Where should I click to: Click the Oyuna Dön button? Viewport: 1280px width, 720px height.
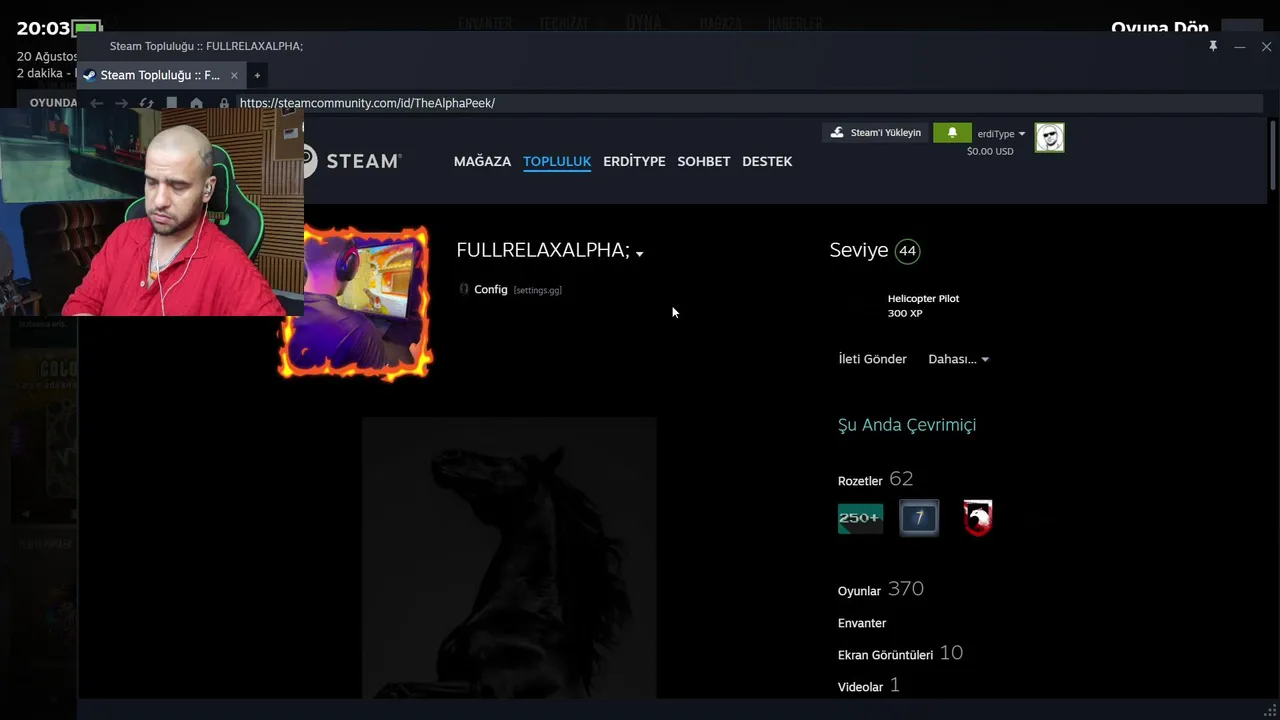coord(1160,28)
